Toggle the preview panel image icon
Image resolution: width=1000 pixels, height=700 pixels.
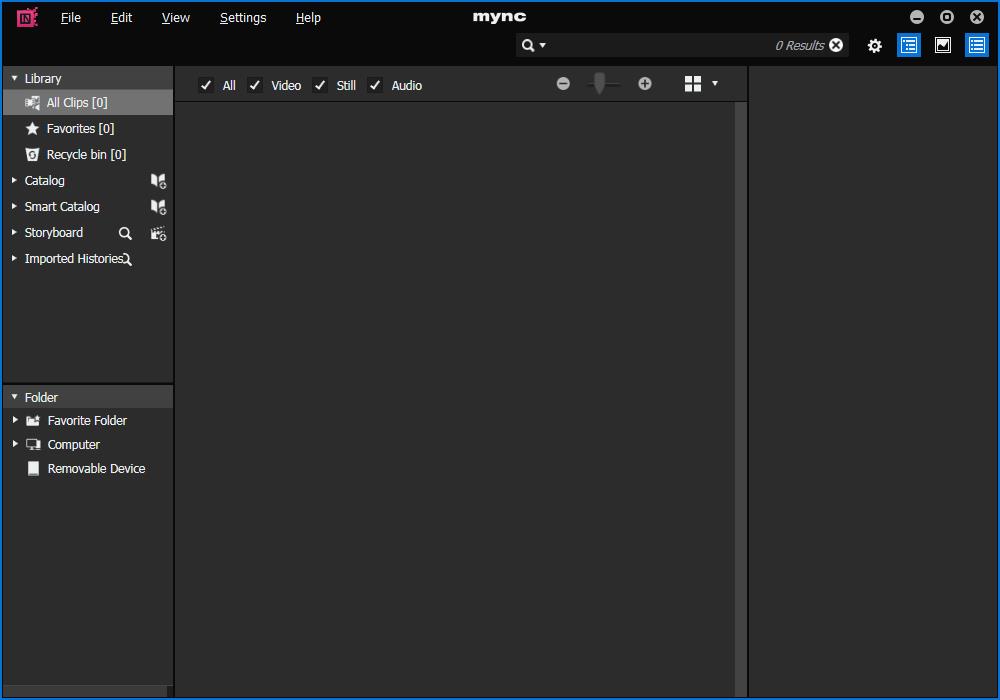tap(943, 45)
